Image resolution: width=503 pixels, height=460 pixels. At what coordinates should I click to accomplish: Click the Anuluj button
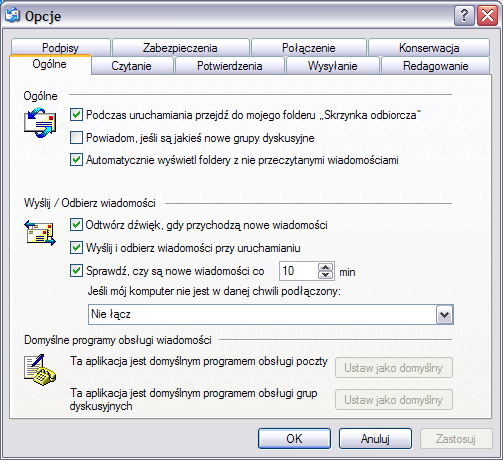pos(375,439)
